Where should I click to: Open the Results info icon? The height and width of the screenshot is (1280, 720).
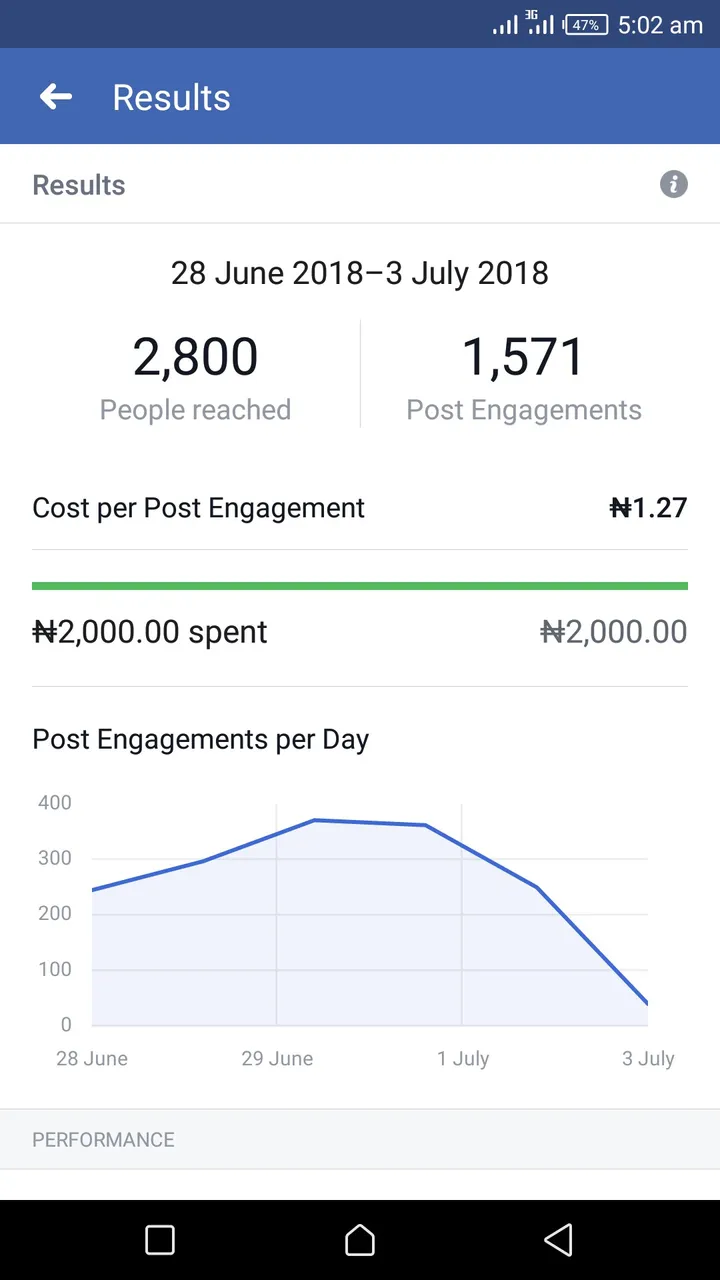tap(674, 184)
